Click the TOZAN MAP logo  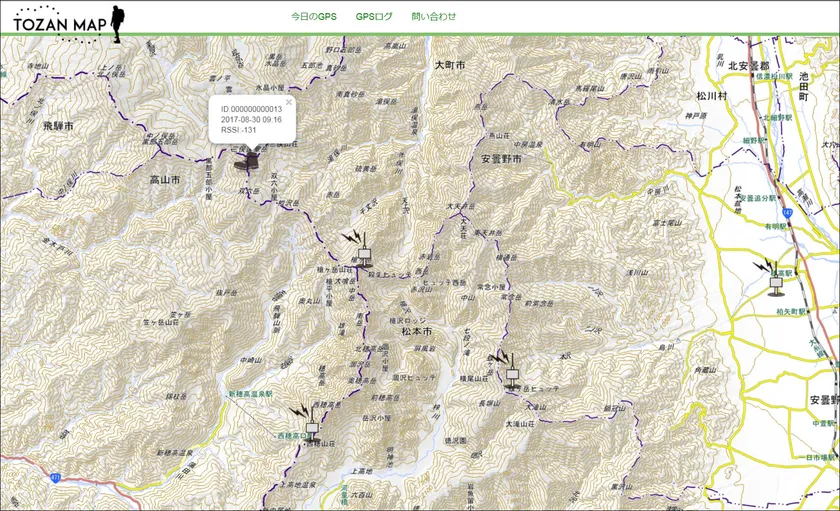coord(66,22)
